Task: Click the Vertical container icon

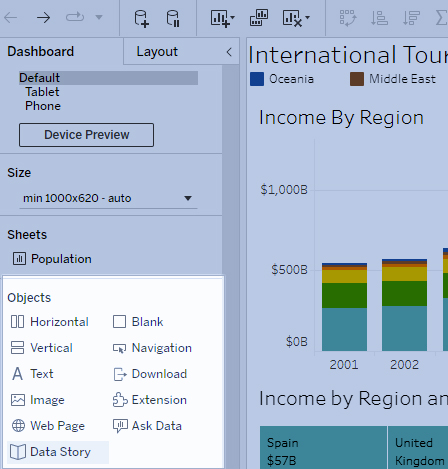Action: (17, 347)
